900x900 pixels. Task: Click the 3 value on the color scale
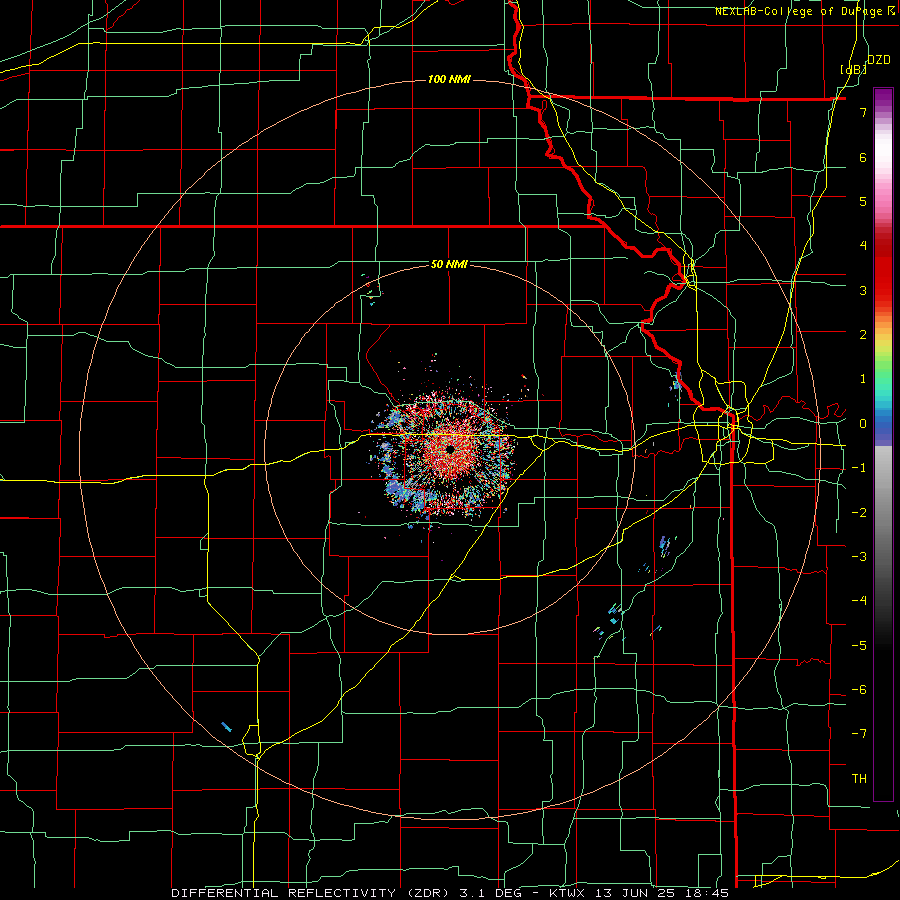[863, 290]
